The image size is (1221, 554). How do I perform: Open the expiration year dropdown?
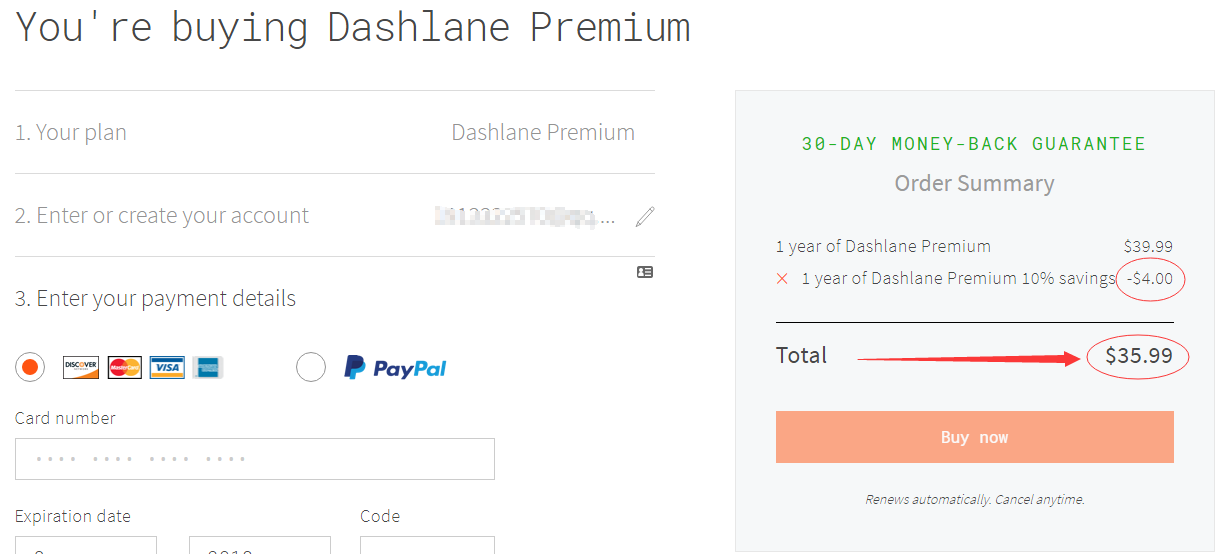[260, 545]
